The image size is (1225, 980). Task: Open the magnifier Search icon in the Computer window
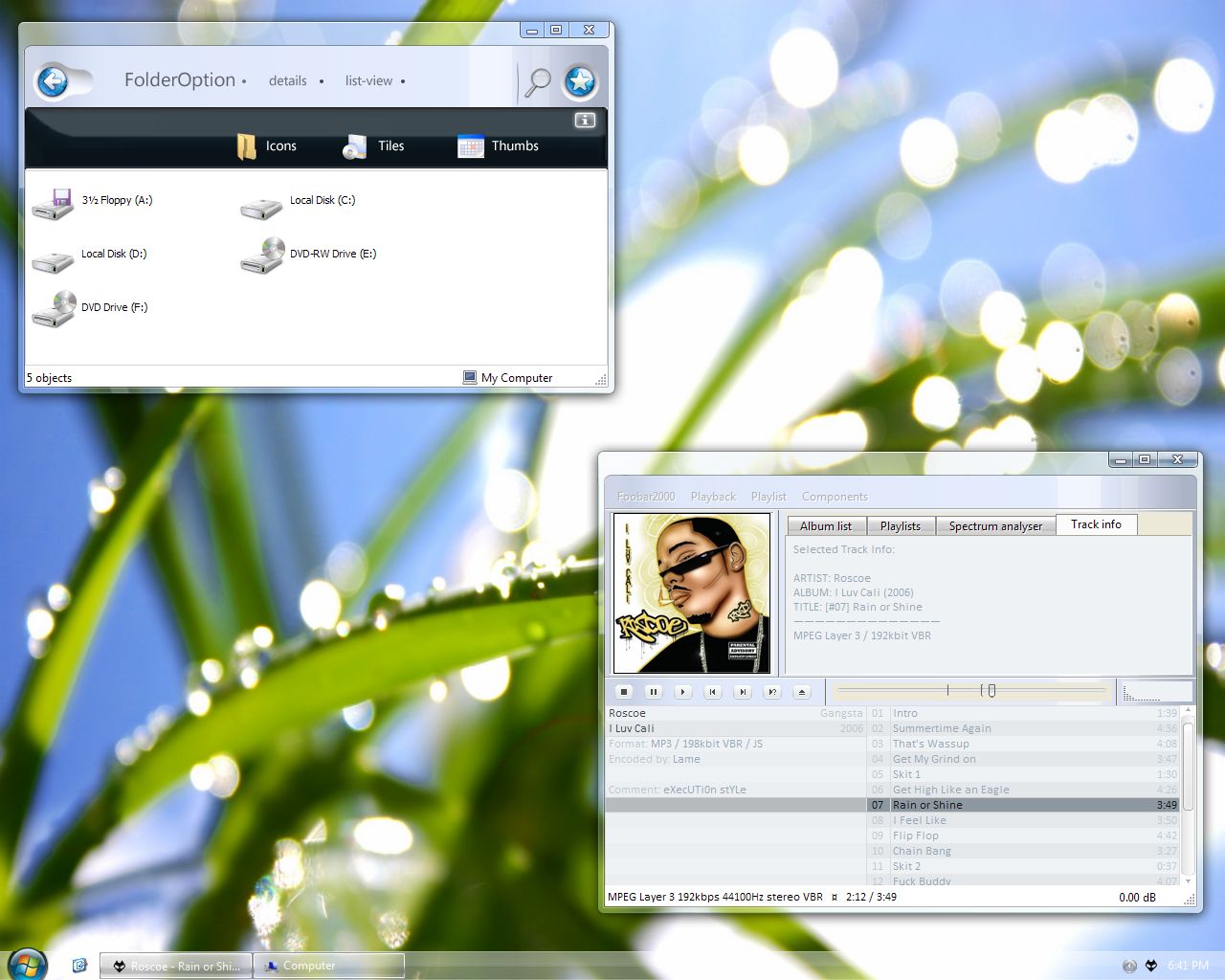[538, 82]
